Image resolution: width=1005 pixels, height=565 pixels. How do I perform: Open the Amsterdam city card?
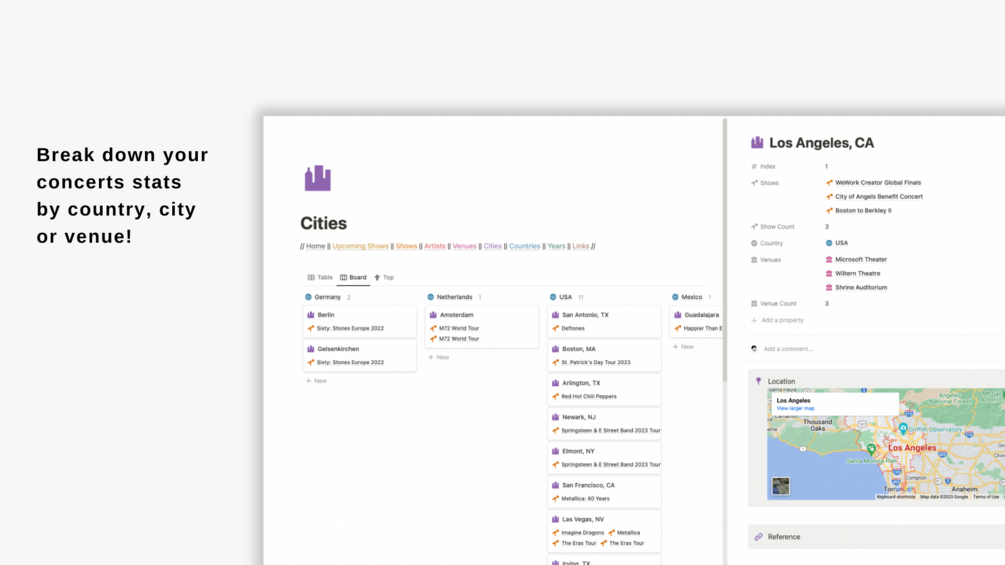(x=482, y=326)
